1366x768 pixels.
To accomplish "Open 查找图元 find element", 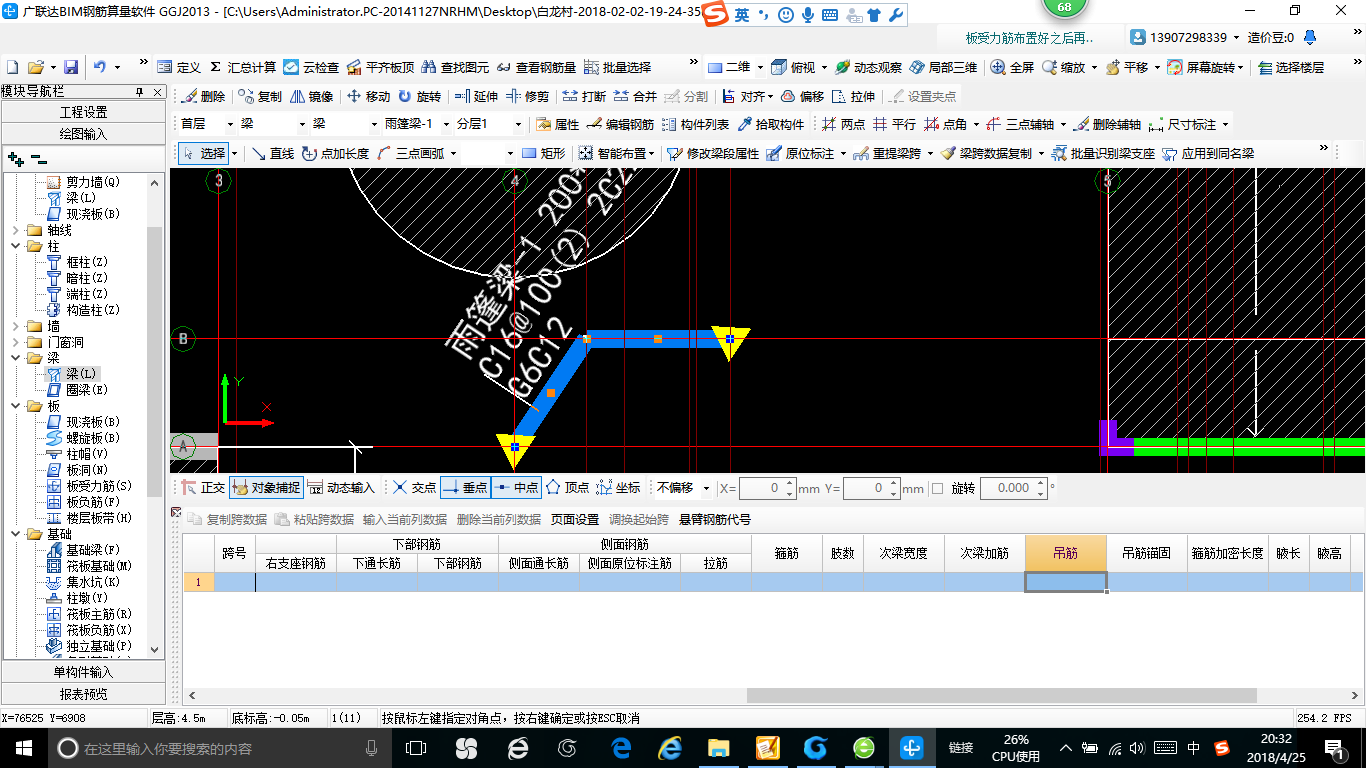I will click(455, 67).
